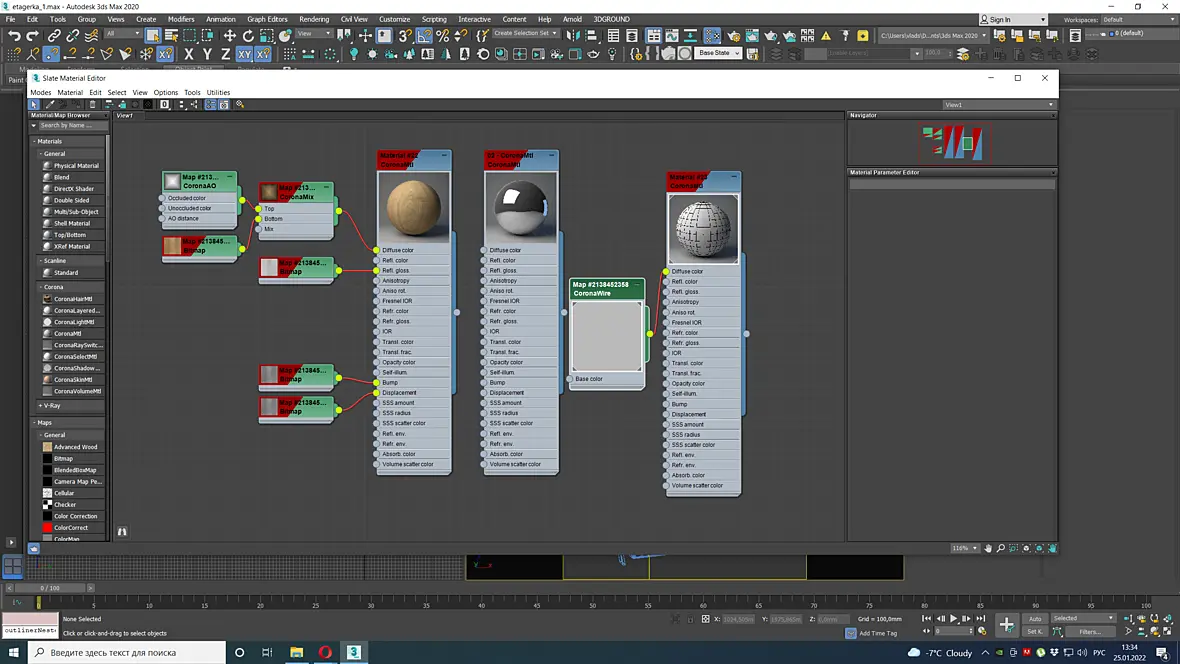The width and height of the screenshot is (1180, 664).
Task: Activate the Select and Move tool
Action: (x=230, y=35)
